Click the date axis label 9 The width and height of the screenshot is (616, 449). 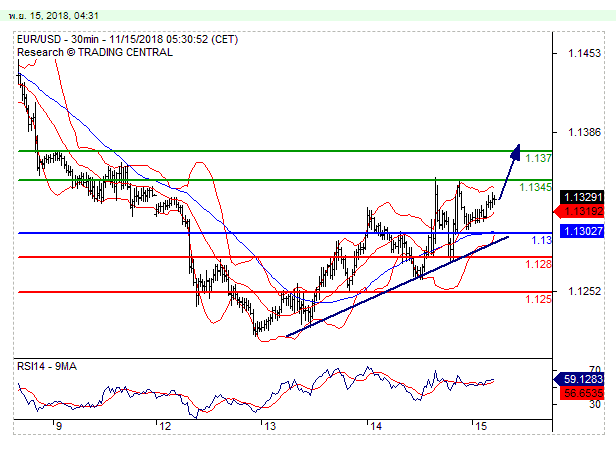click(59, 426)
